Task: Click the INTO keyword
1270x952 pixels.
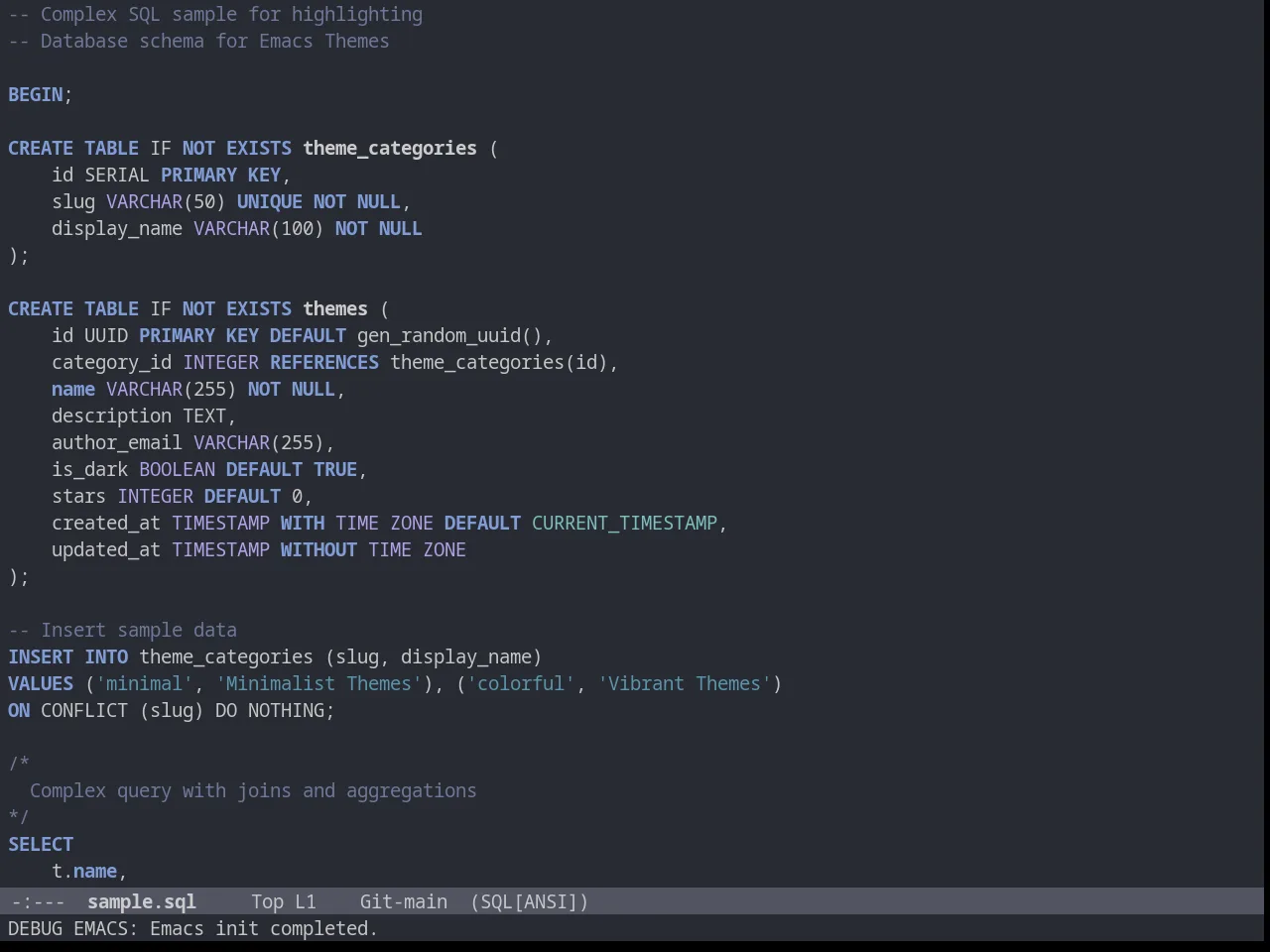Action: click(106, 656)
